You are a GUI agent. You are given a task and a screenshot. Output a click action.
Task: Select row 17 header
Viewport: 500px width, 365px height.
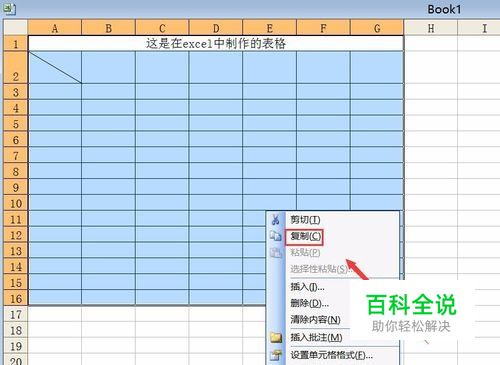16,314
